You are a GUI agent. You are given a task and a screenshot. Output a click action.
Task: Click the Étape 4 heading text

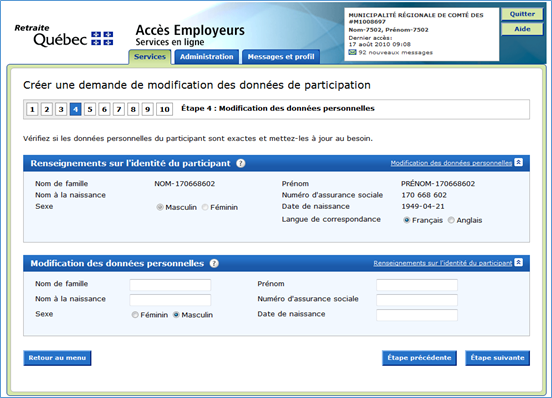click(278, 108)
